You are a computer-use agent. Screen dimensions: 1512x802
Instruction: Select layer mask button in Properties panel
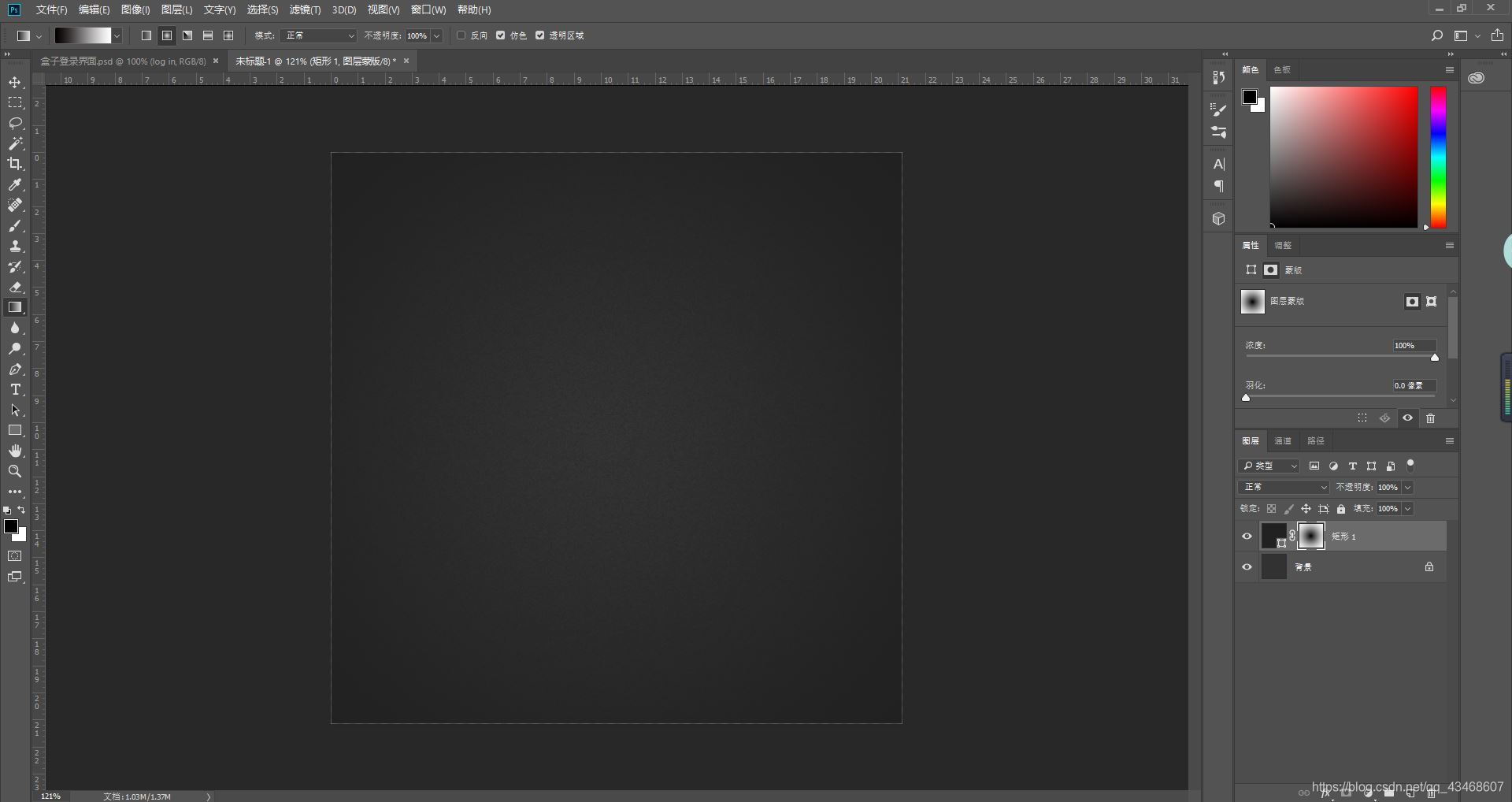(x=1412, y=302)
